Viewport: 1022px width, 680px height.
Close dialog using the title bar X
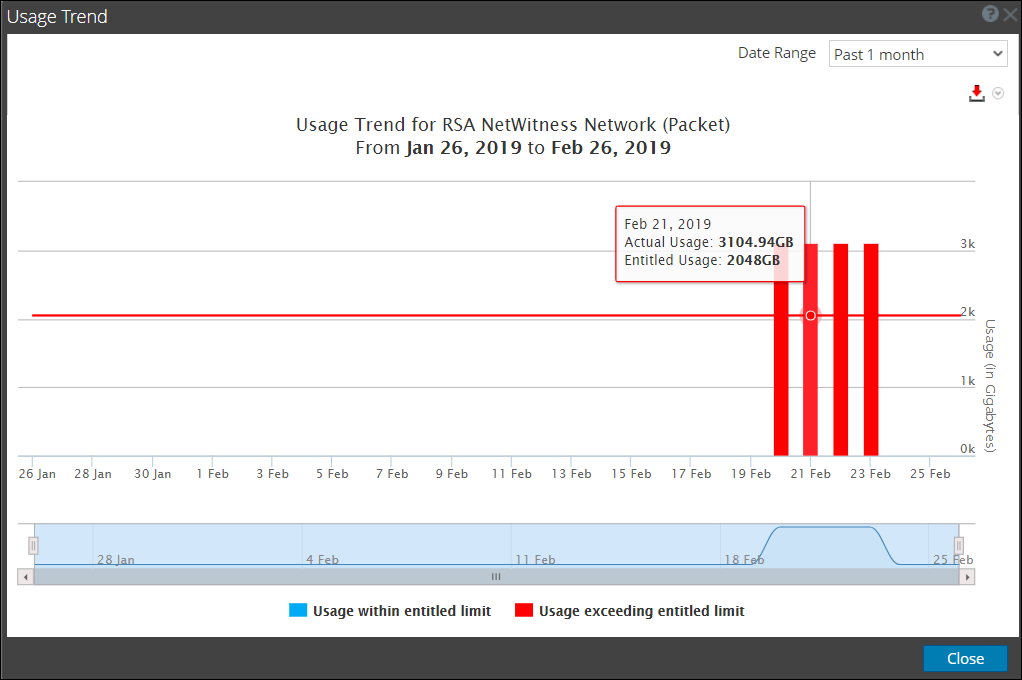coord(1009,14)
